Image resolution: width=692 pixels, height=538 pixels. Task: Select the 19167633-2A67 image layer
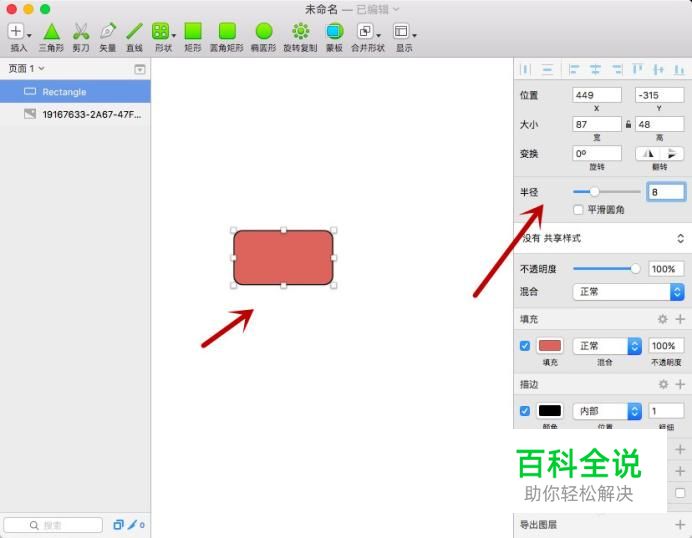(75, 114)
